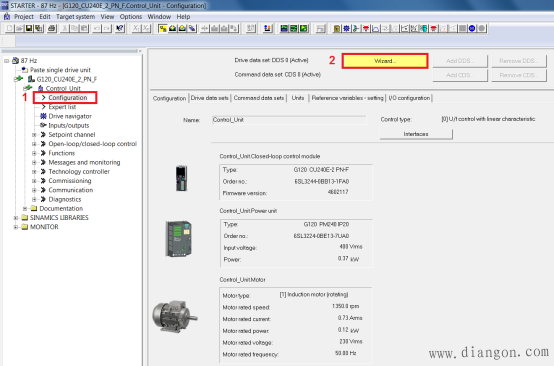Click the blue gear Drive navigator toolbar icon

[347, 28]
